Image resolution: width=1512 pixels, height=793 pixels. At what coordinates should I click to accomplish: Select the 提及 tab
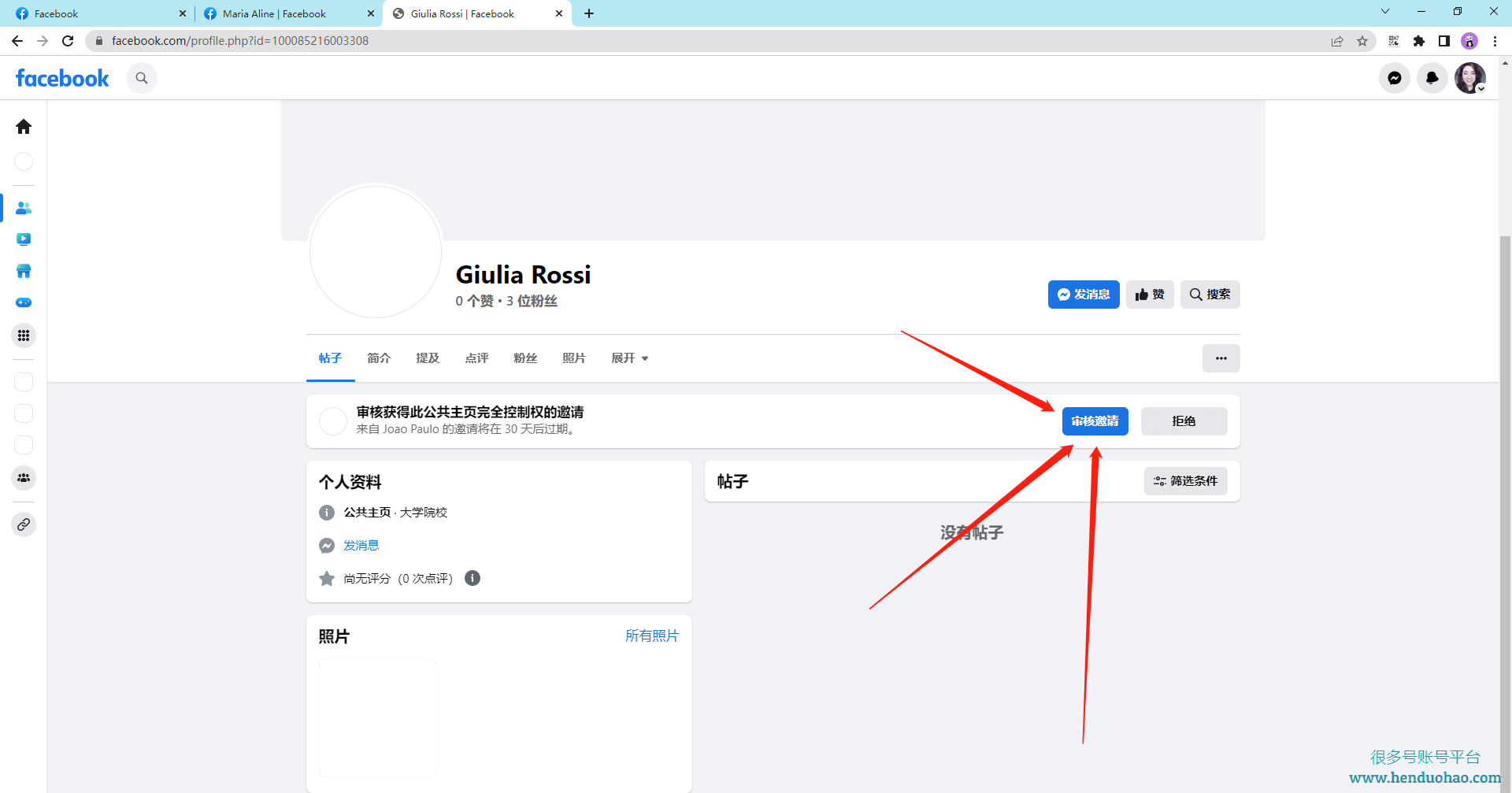tap(428, 358)
